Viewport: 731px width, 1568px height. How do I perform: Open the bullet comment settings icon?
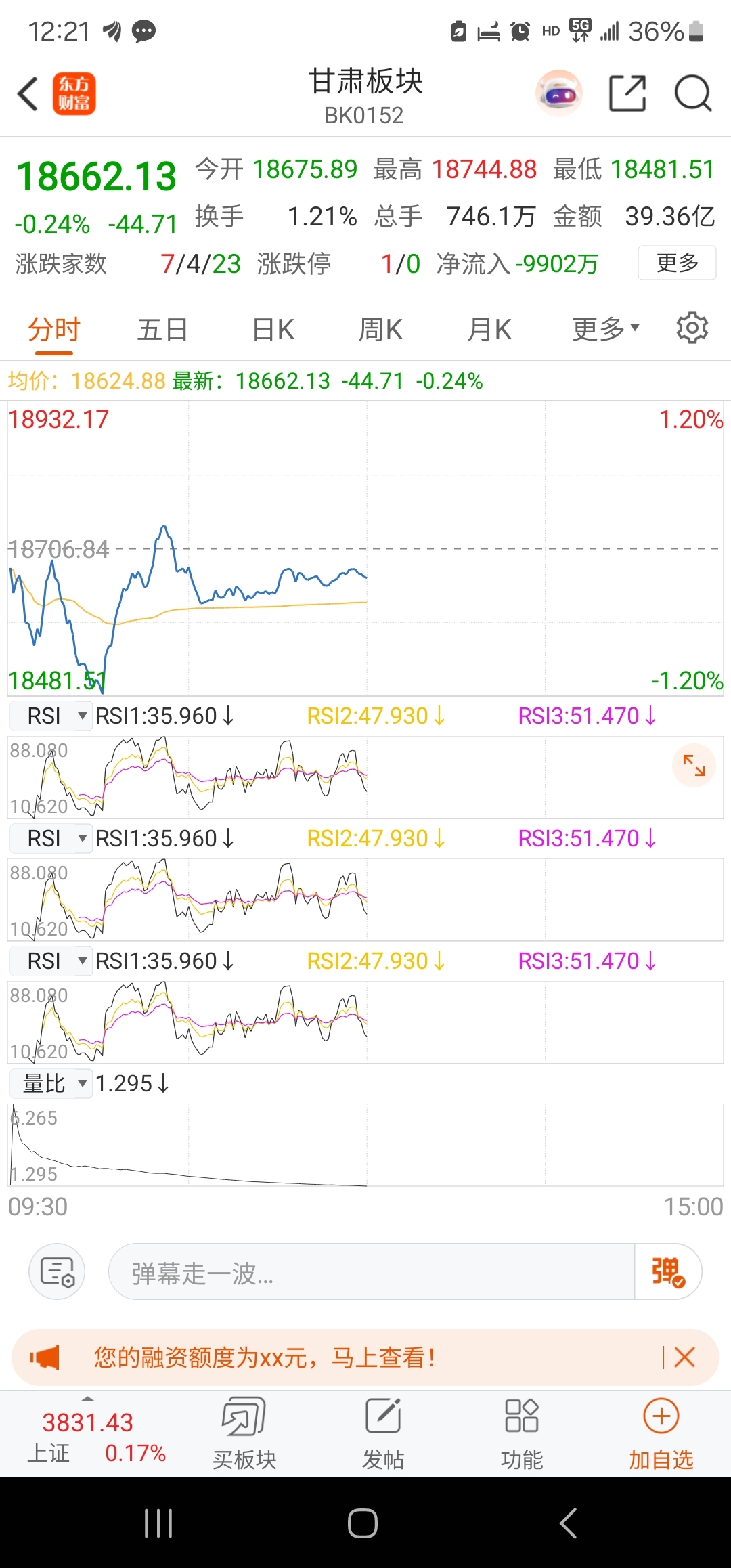pos(57,1271)
